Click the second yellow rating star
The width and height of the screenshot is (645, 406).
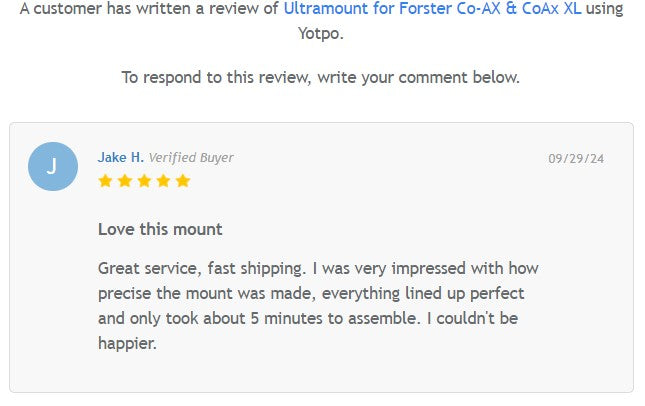pos(124,181)
